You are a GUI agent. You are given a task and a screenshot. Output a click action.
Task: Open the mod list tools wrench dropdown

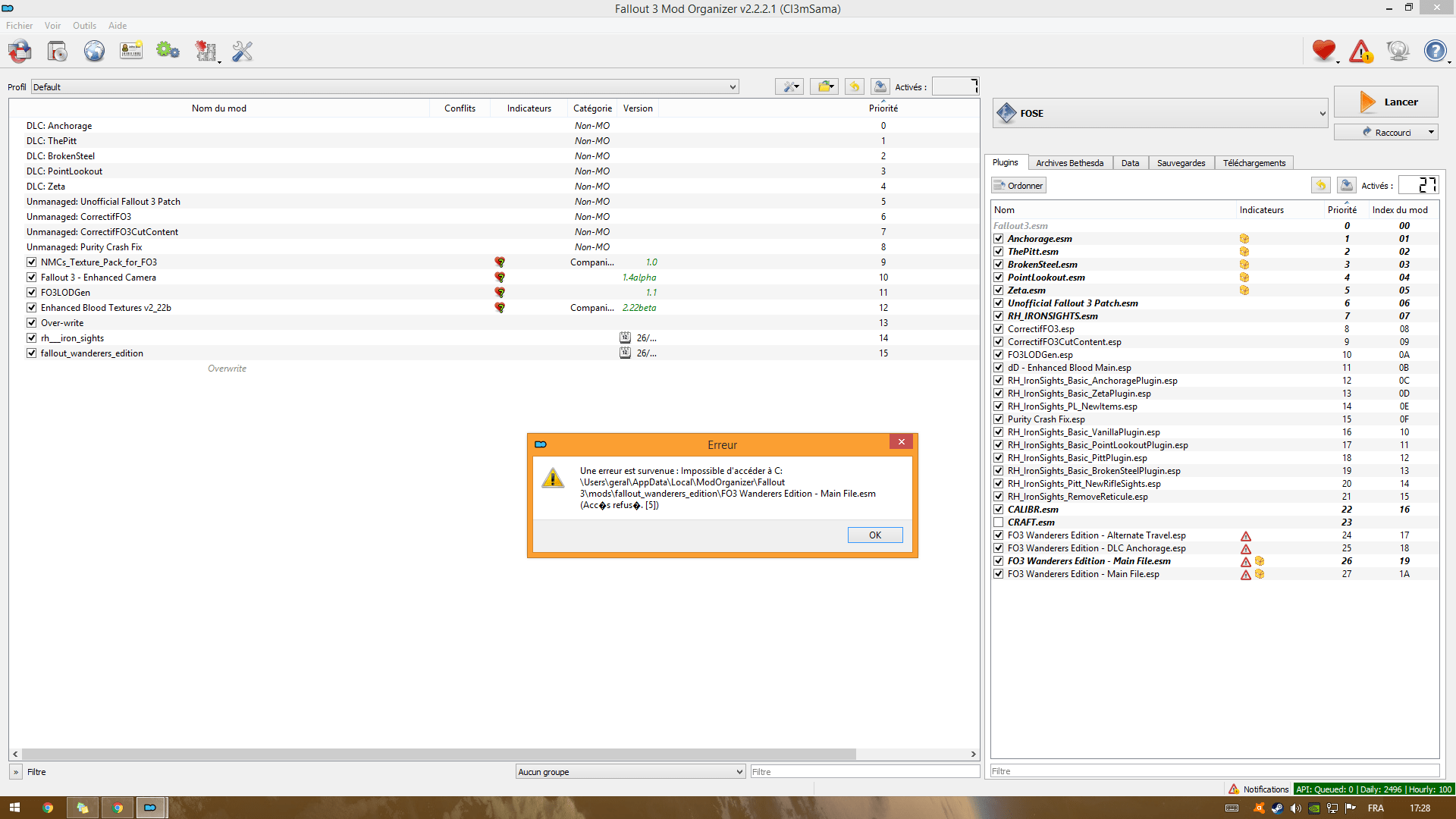coord(789,86)
